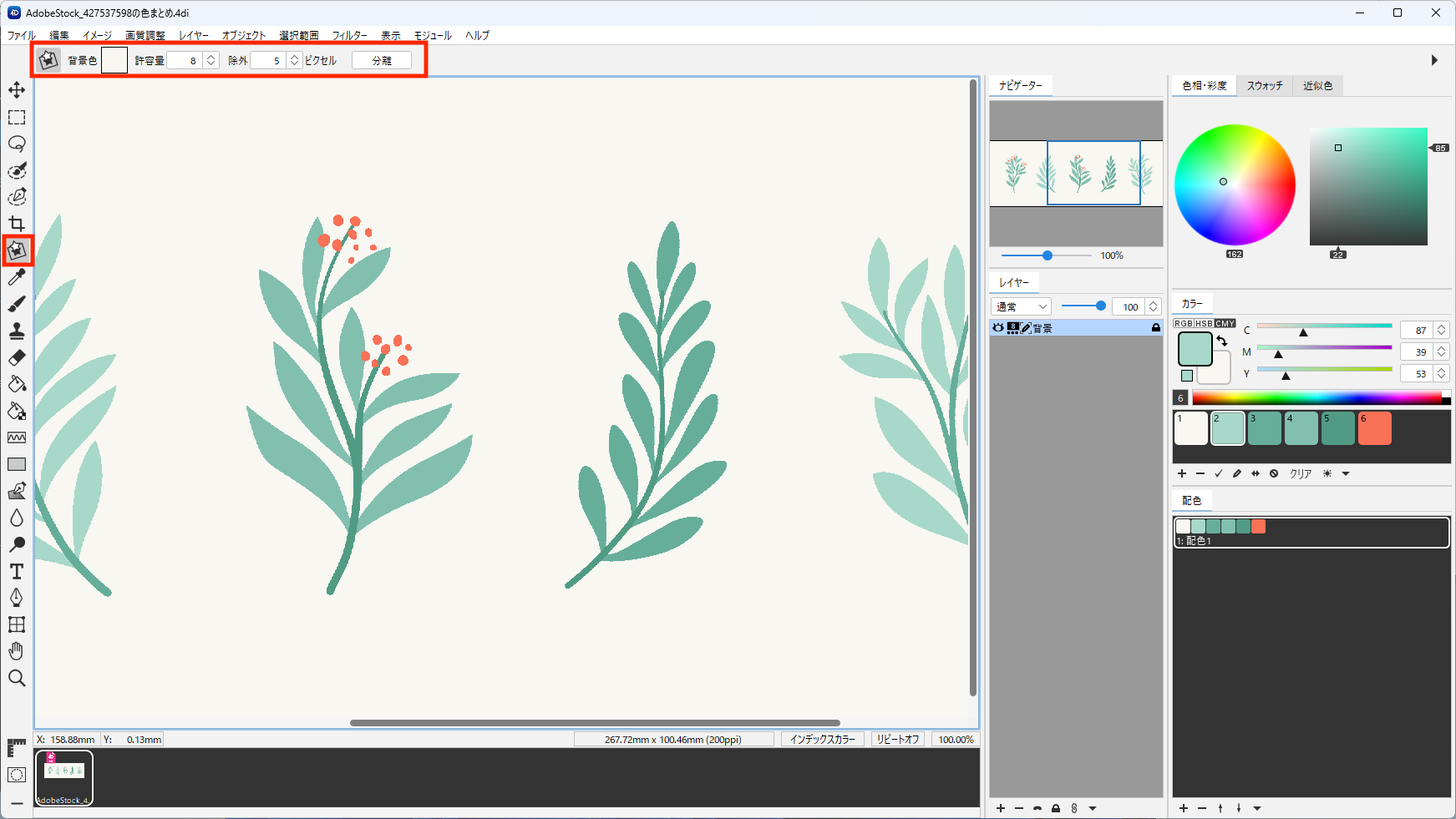This screenshot has width=1456, height=819.
Task: Toggle the lock on the 背景 layer
Action: (1156, 328)
